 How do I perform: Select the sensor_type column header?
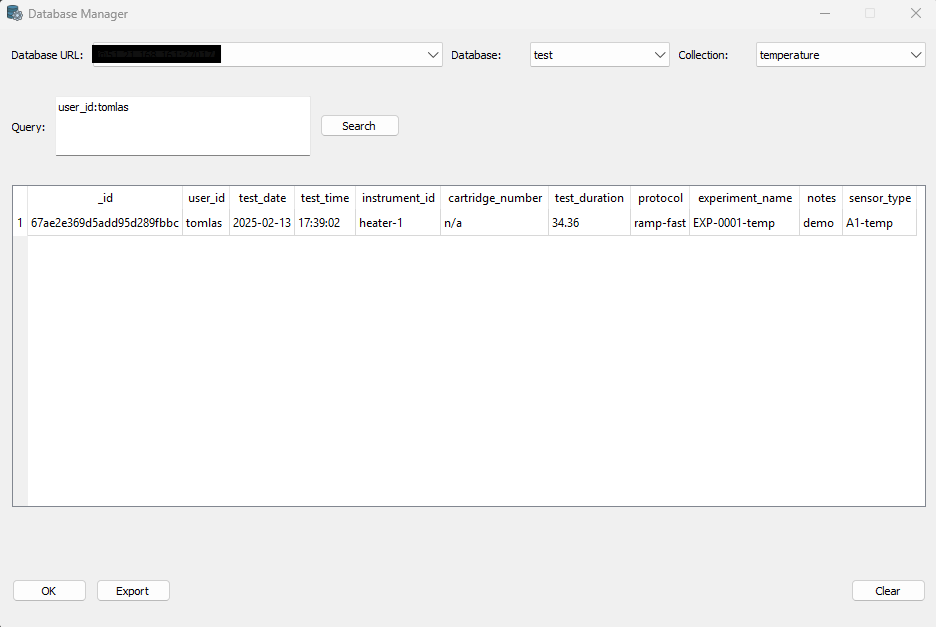[879, 198]
